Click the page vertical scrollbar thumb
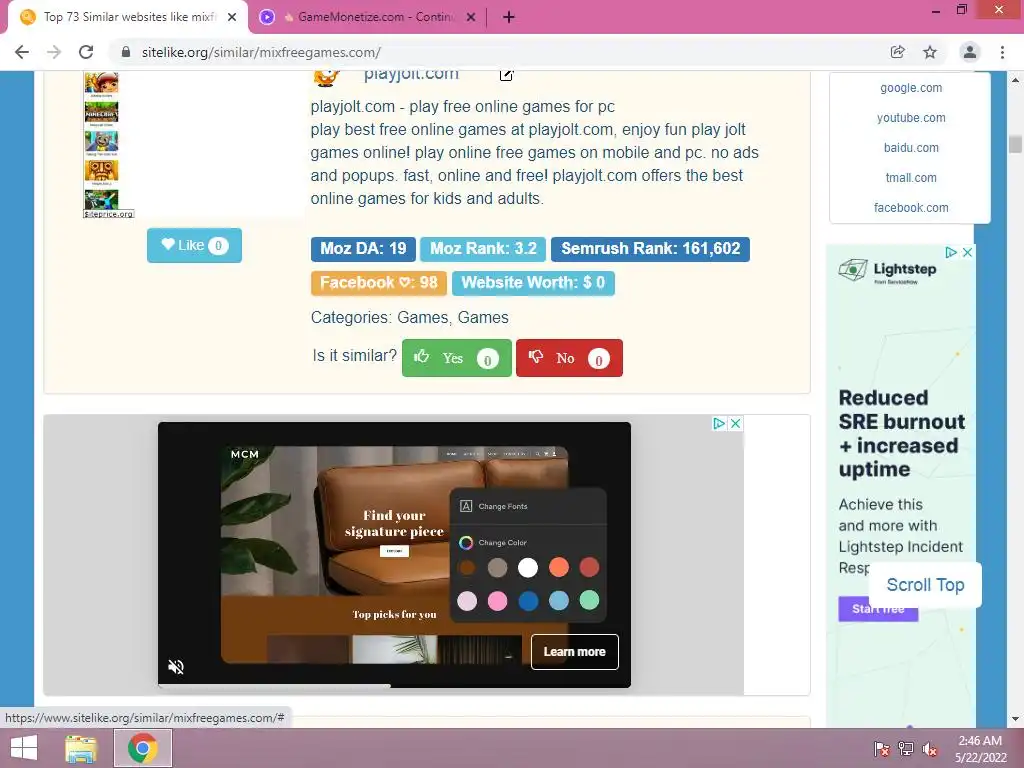Image resolution: width=1024 pixels, height=768 pixels. click(1015, 144)
